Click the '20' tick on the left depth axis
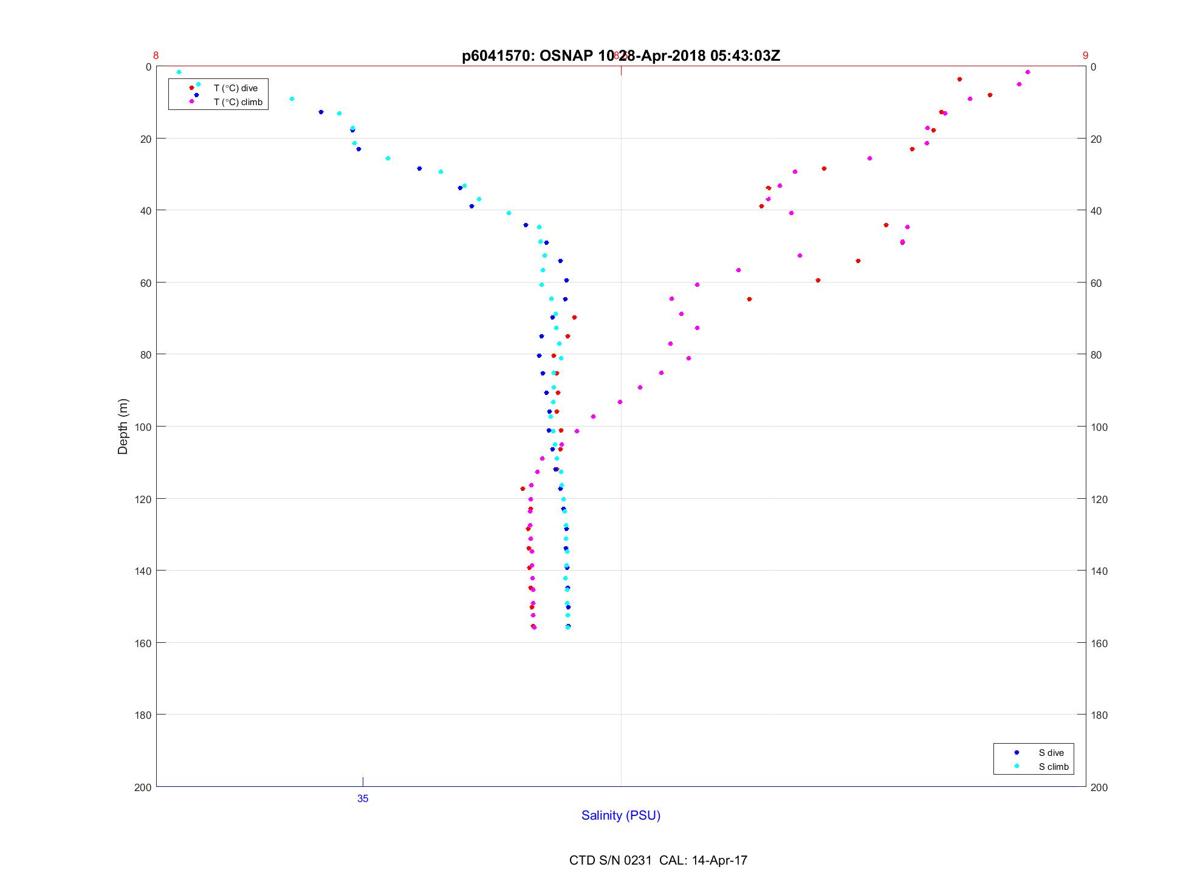The image size is (1200, 885). point(144,139)
